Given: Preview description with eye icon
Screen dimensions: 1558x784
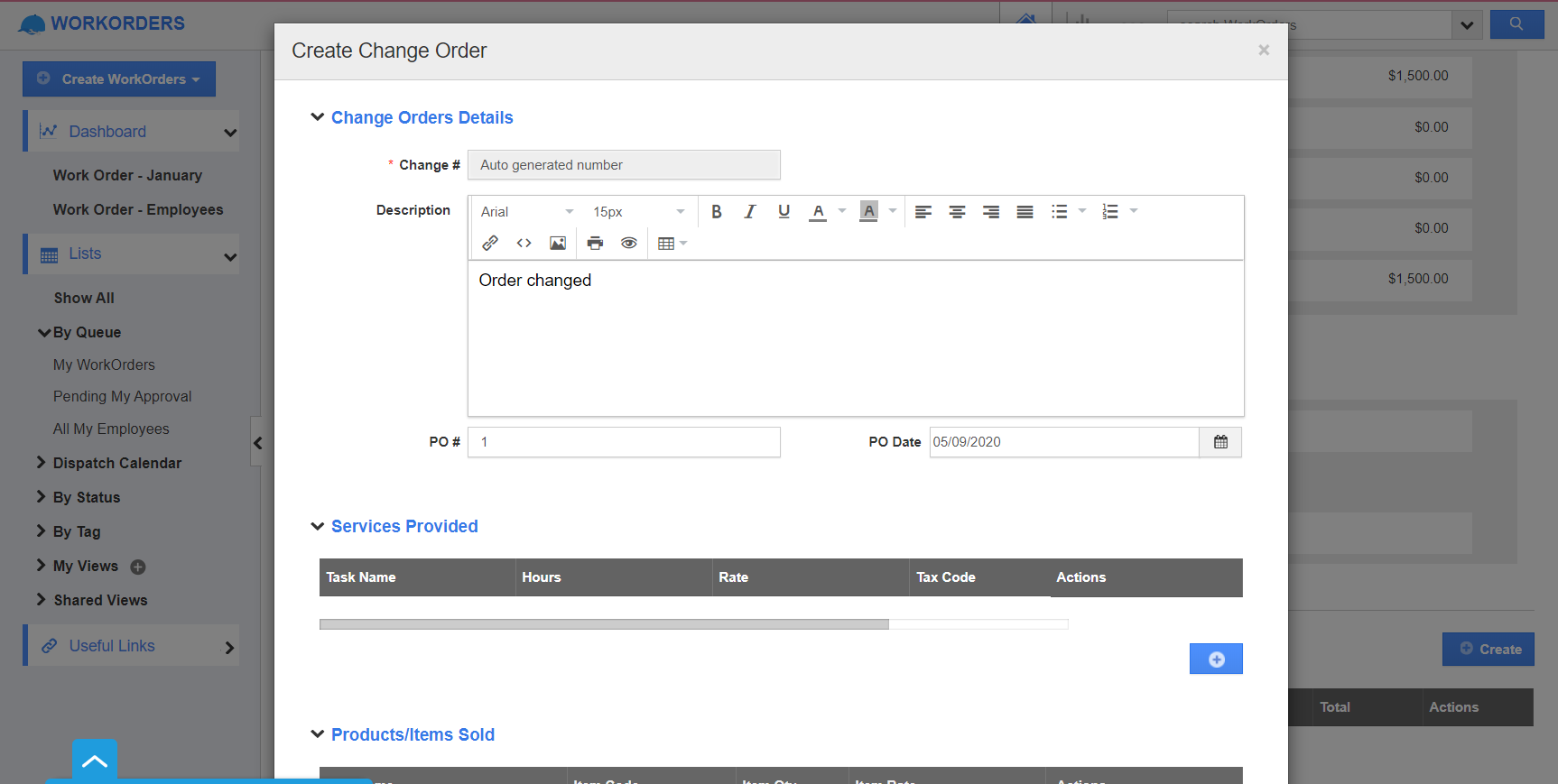Looking at the screenshot, I should click(x=629, y=243).
